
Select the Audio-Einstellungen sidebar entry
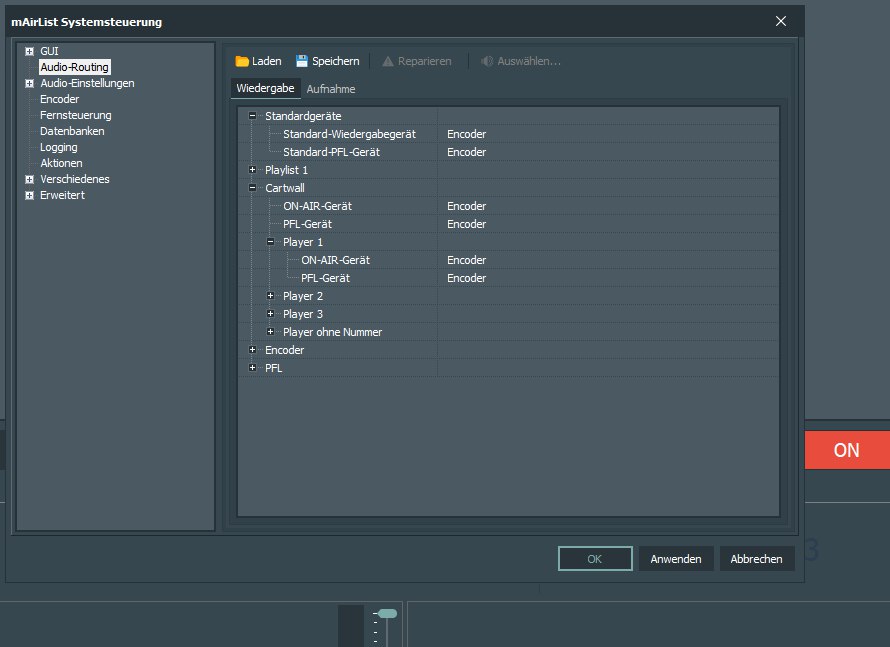87,83
